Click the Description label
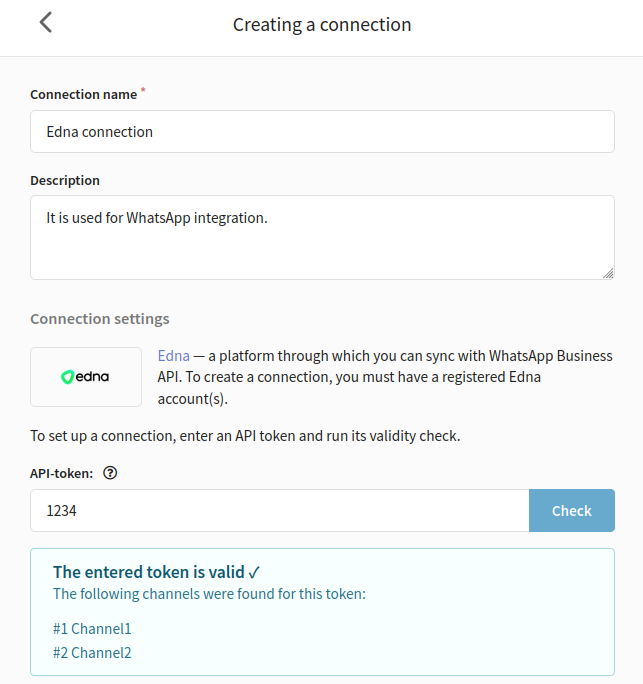Viewport: 643px width, 684px height. click(x=65, y=181)
